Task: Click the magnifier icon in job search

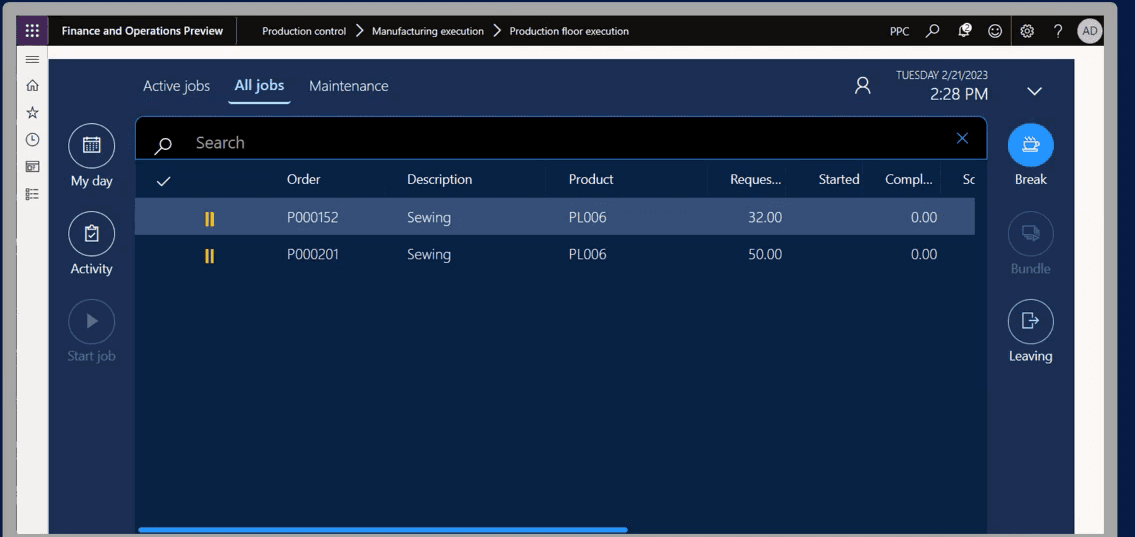Action: tap(164, 145)
